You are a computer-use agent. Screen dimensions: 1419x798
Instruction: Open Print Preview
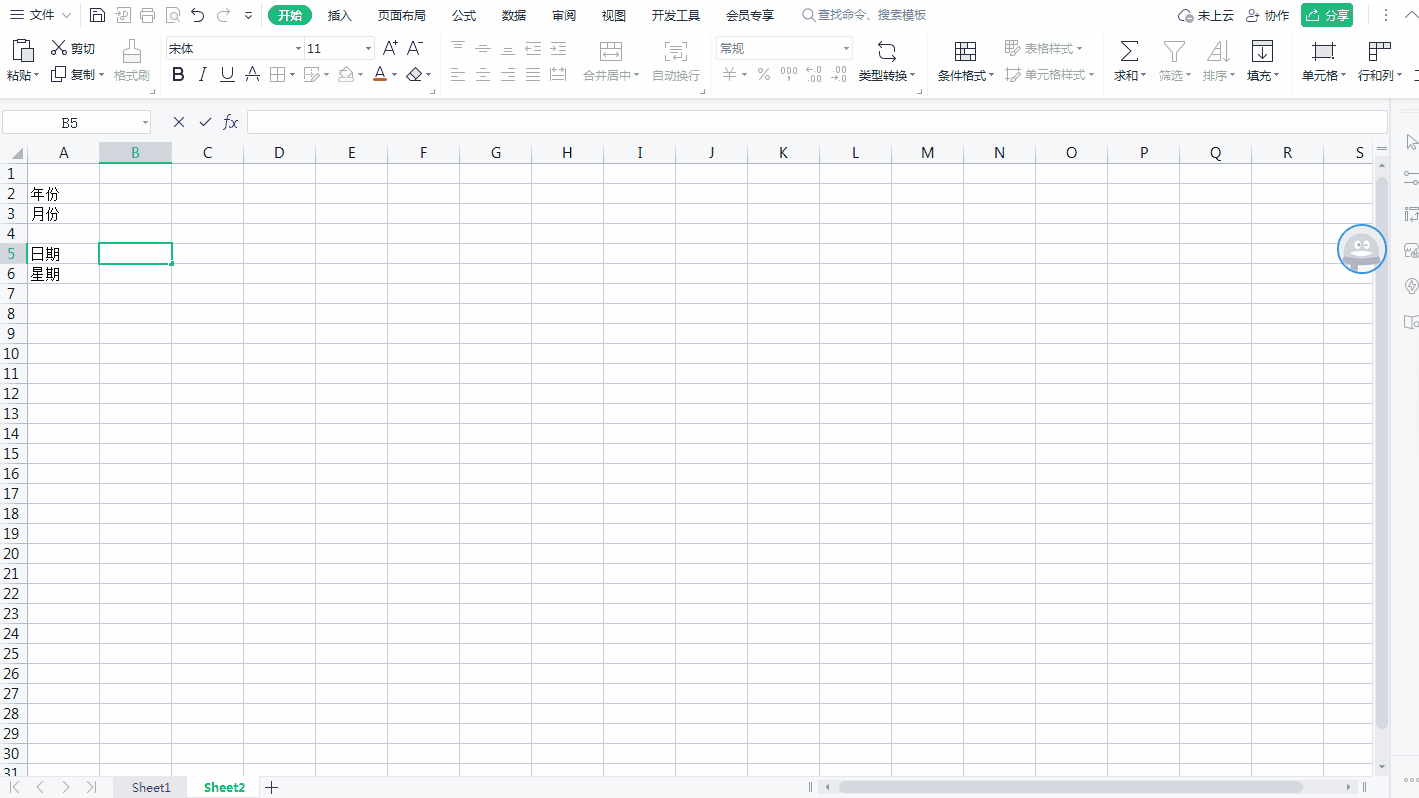coord(173,15)
